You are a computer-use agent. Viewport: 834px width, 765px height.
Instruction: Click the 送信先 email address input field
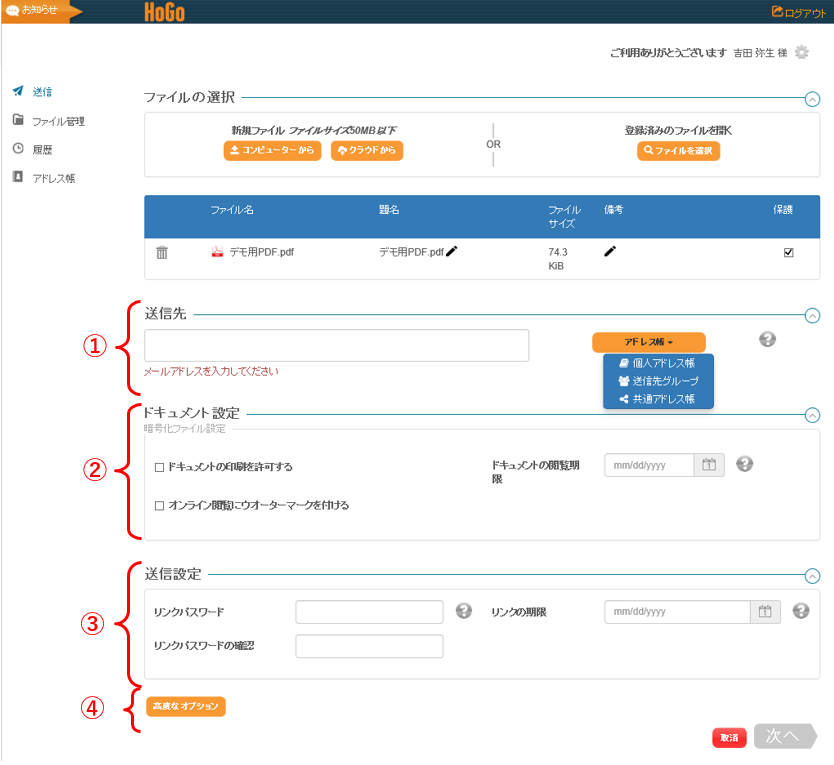click(x=336, y=345)
